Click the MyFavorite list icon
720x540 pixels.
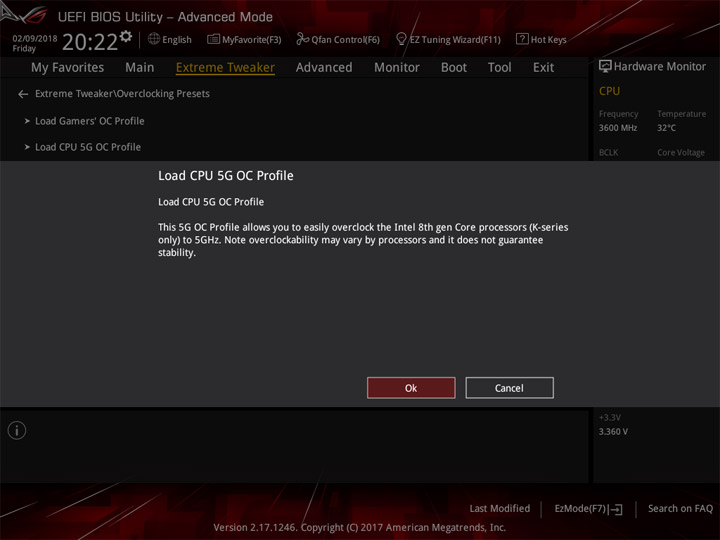[x=213, y=39]
